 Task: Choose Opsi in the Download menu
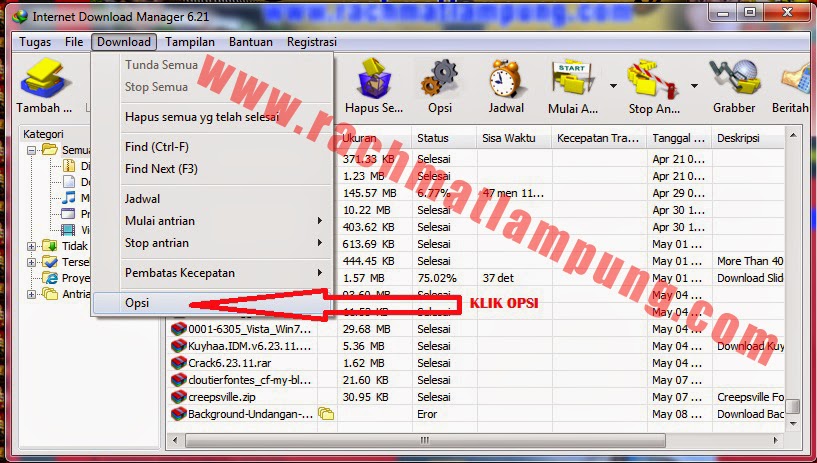[212, 303]
